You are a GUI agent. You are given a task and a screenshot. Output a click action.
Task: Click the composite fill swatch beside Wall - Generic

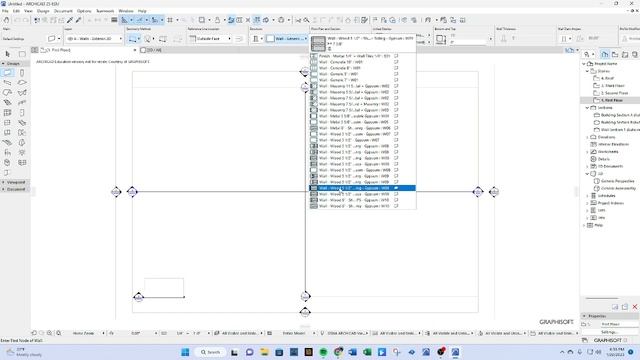[270, 39]
